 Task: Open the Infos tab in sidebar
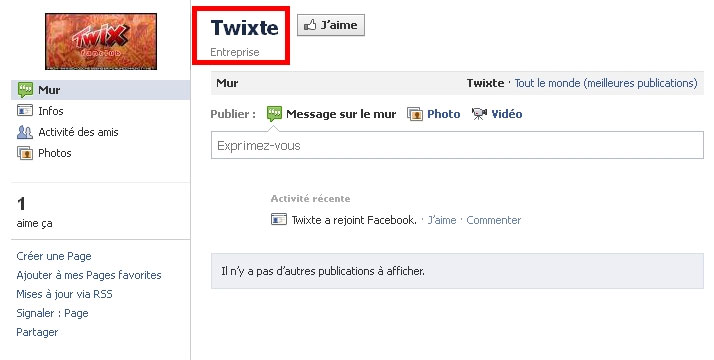51,111
